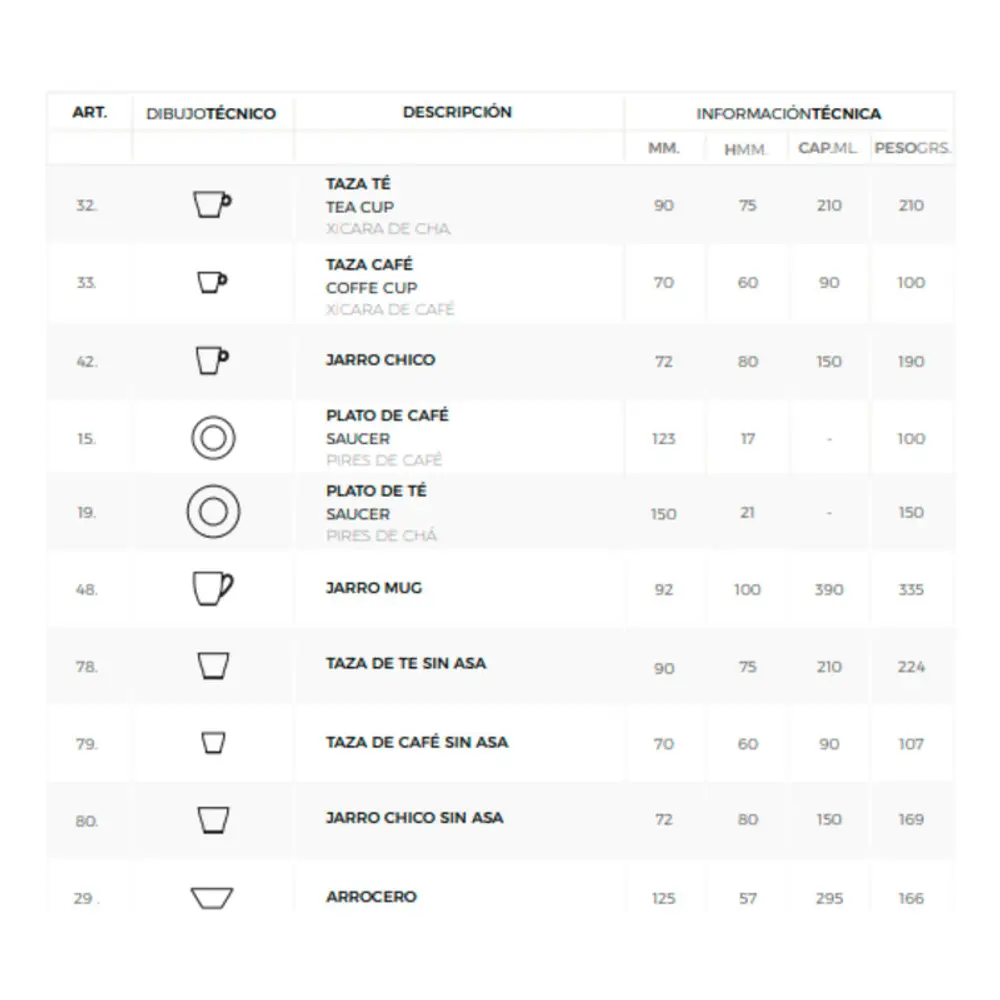This screenshot has width=1000, height=1000.
Task: Click the CAP.ML. column header
Action: (829, 148)
